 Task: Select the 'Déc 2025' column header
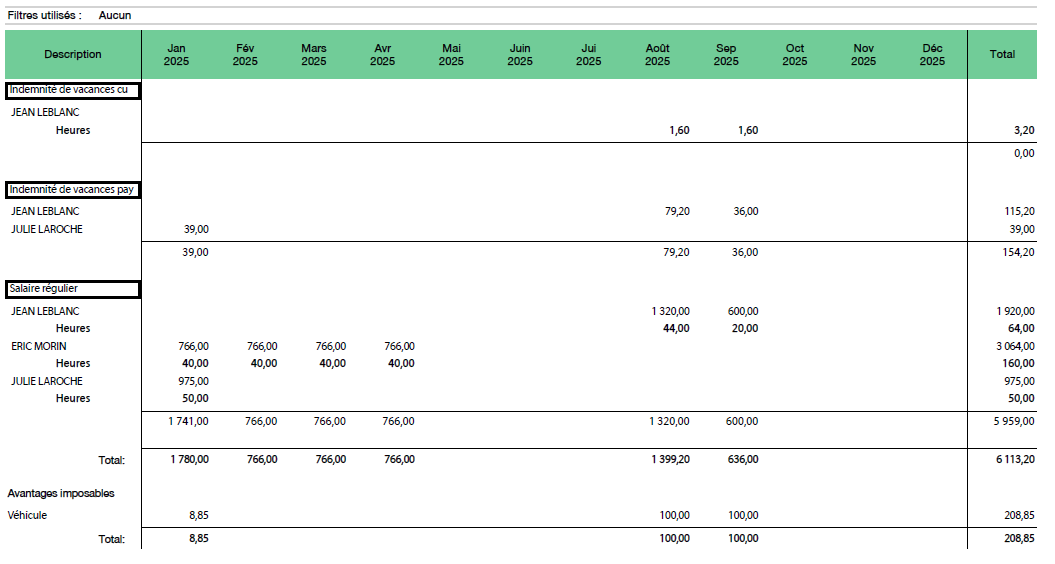(x=932, y=55)
